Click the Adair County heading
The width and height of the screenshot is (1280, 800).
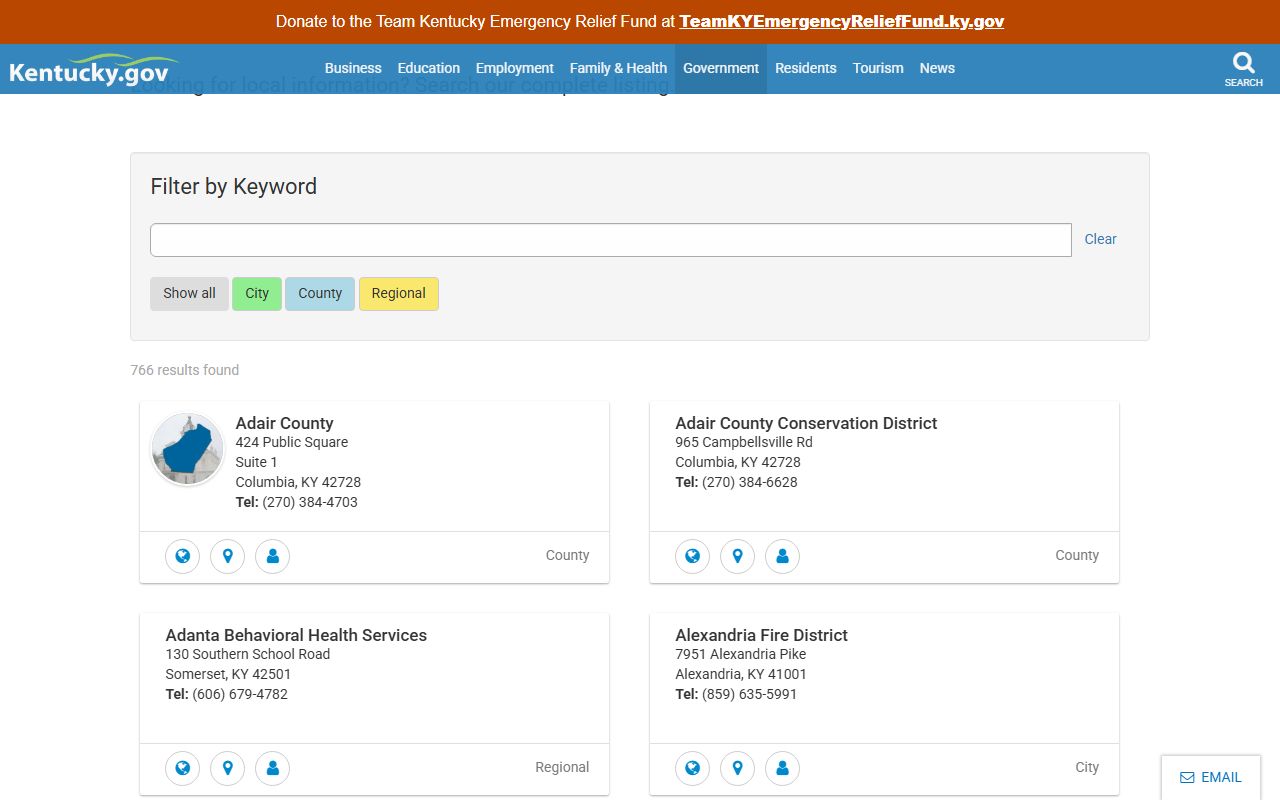284,423
